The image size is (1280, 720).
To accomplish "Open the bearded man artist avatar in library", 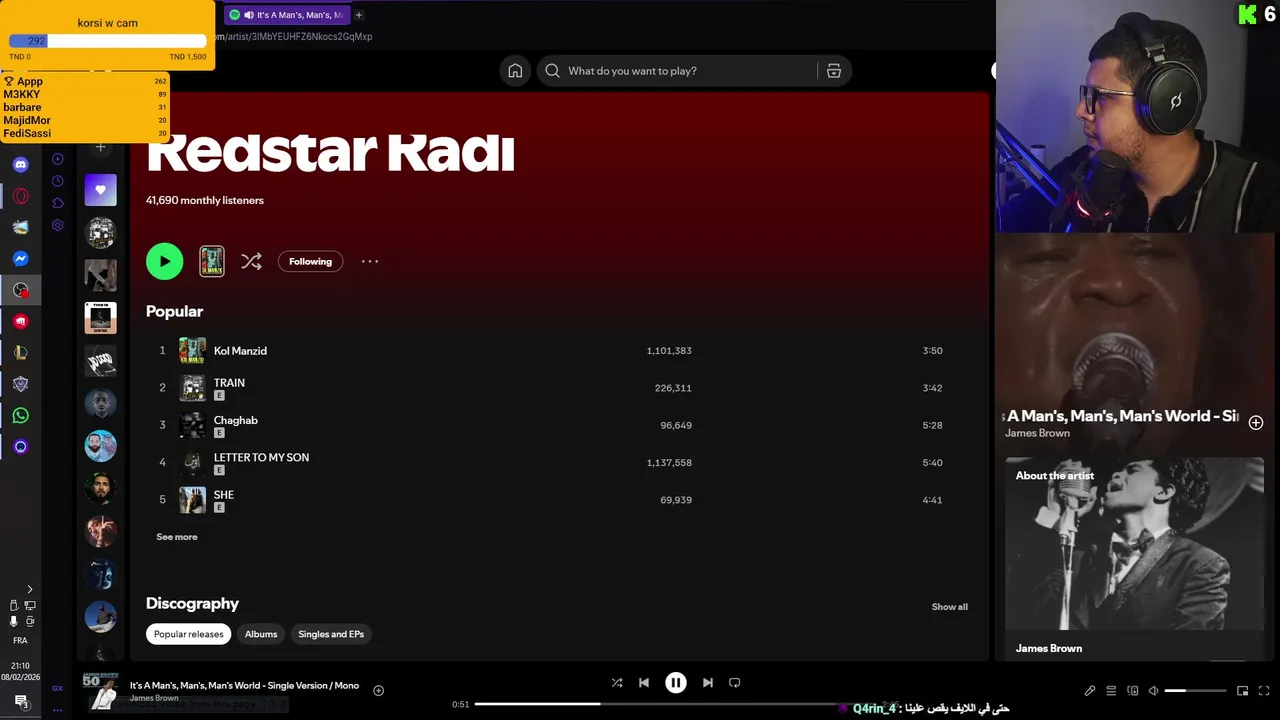I will 100,446.
